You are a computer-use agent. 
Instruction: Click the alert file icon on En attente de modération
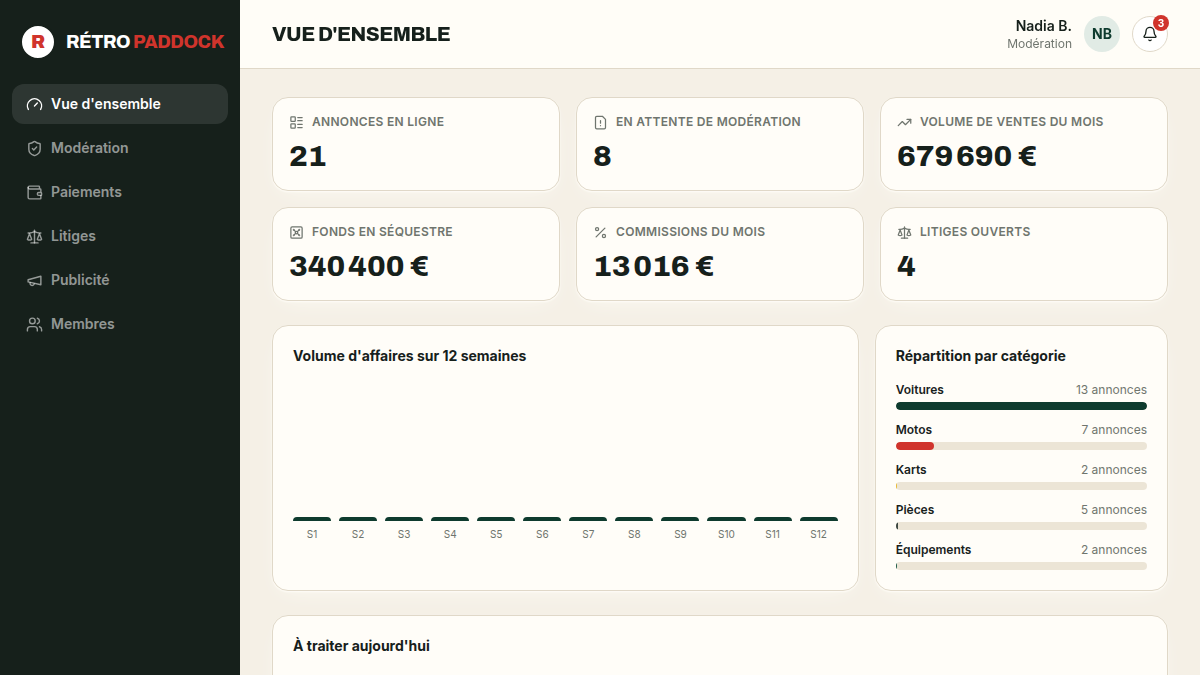[600, 122]
